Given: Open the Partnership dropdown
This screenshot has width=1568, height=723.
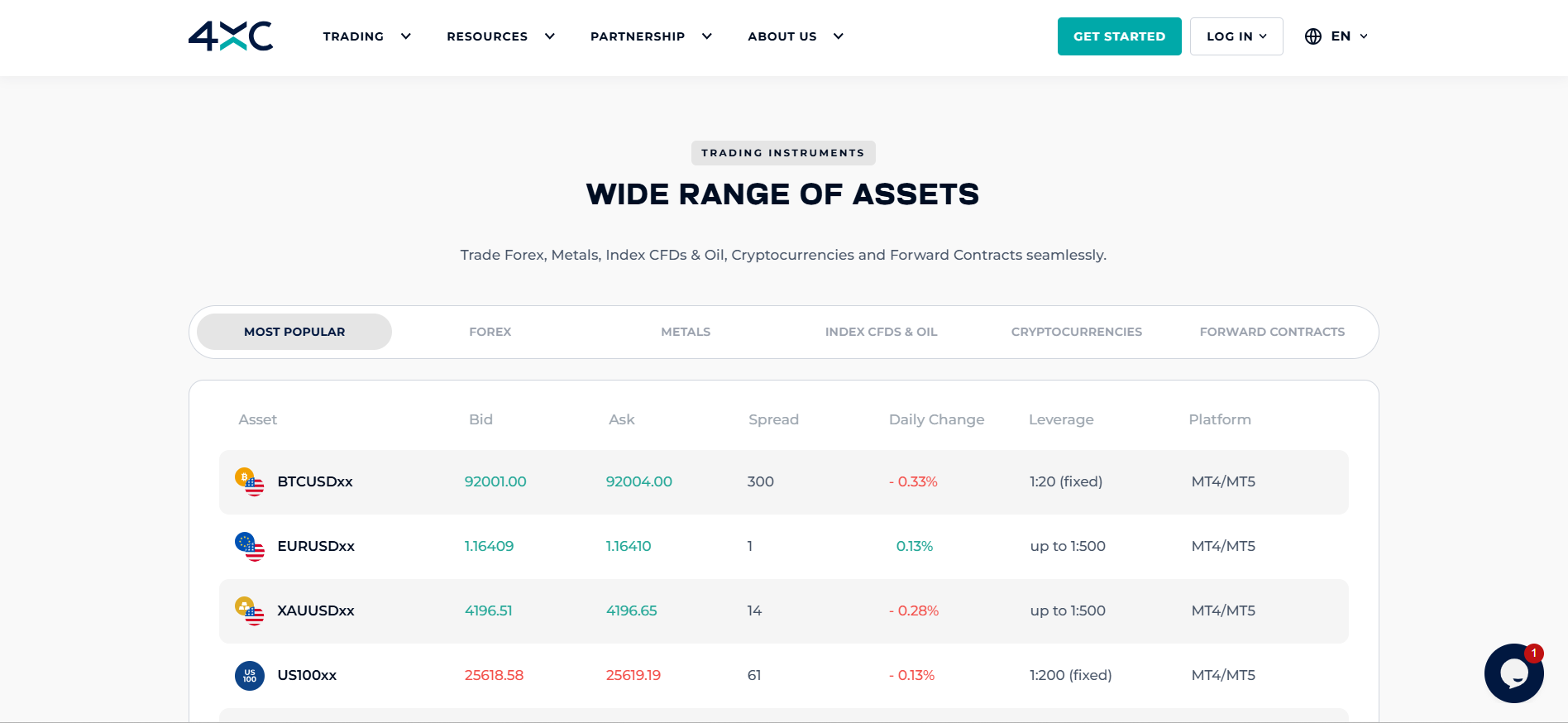Looking at the screenshot, I should point(651,36).
